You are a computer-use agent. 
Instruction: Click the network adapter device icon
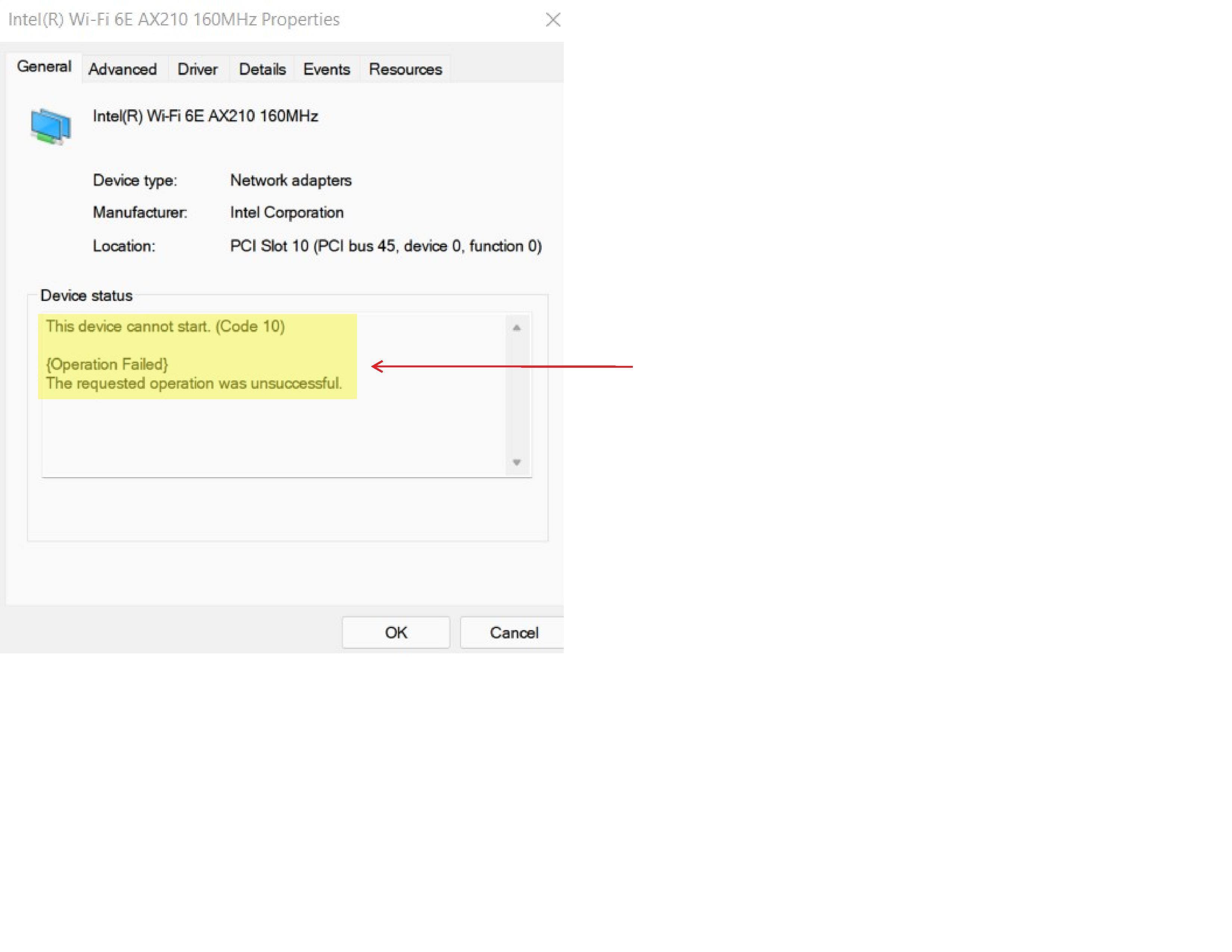click(x=51, y=126)
